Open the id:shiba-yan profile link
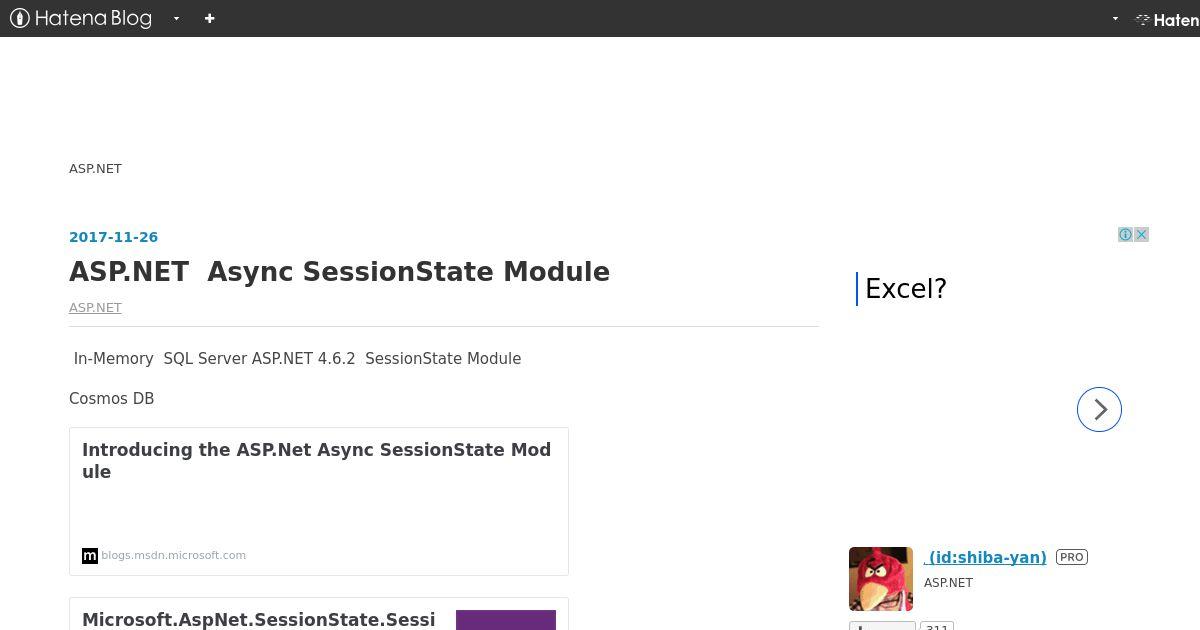This screenshot has height=630, width=1200. pos(985,557)
